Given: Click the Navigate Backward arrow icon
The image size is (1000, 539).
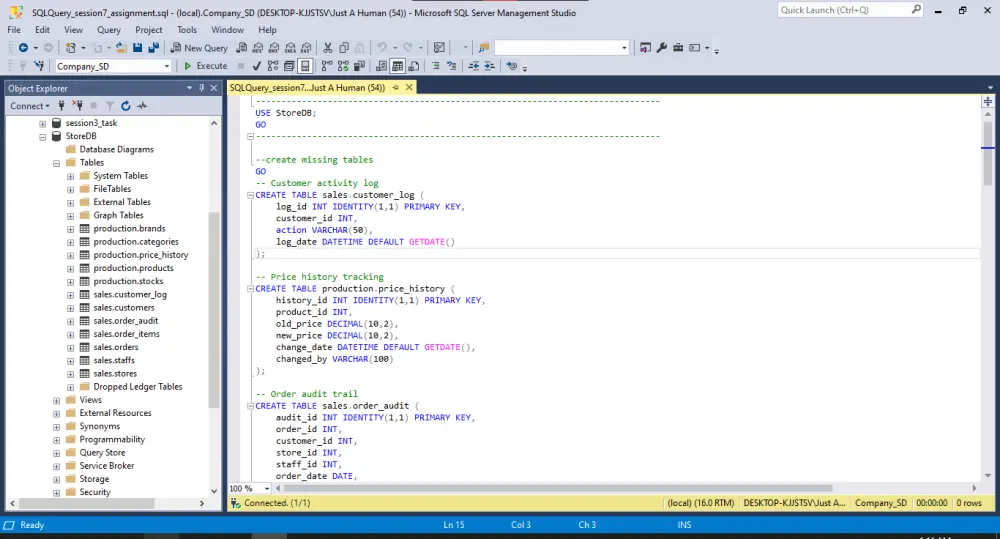Looking at the screenshot, I should (x=24, y=48).
